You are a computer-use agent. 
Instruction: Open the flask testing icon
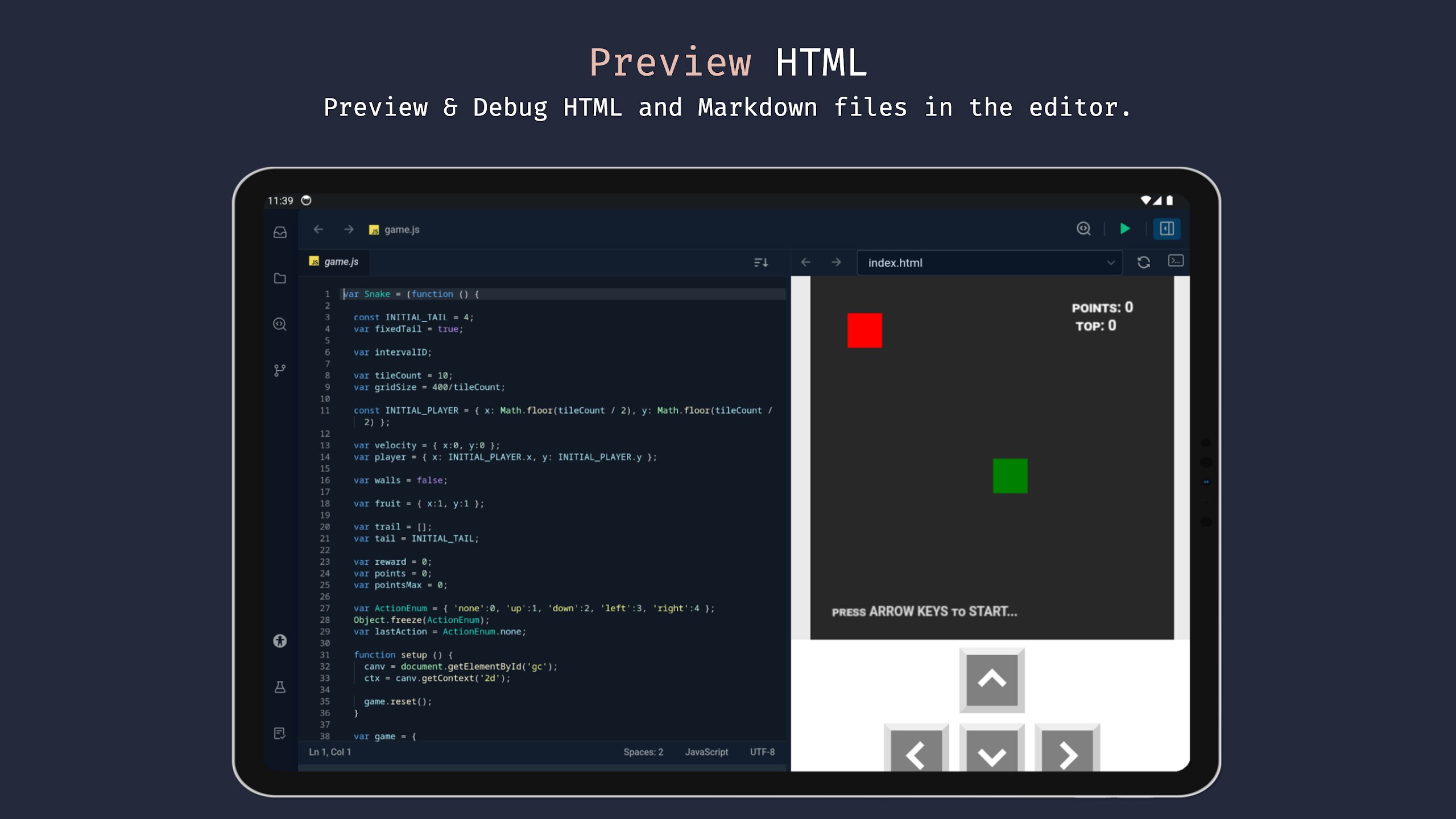[x=280, y=687]
